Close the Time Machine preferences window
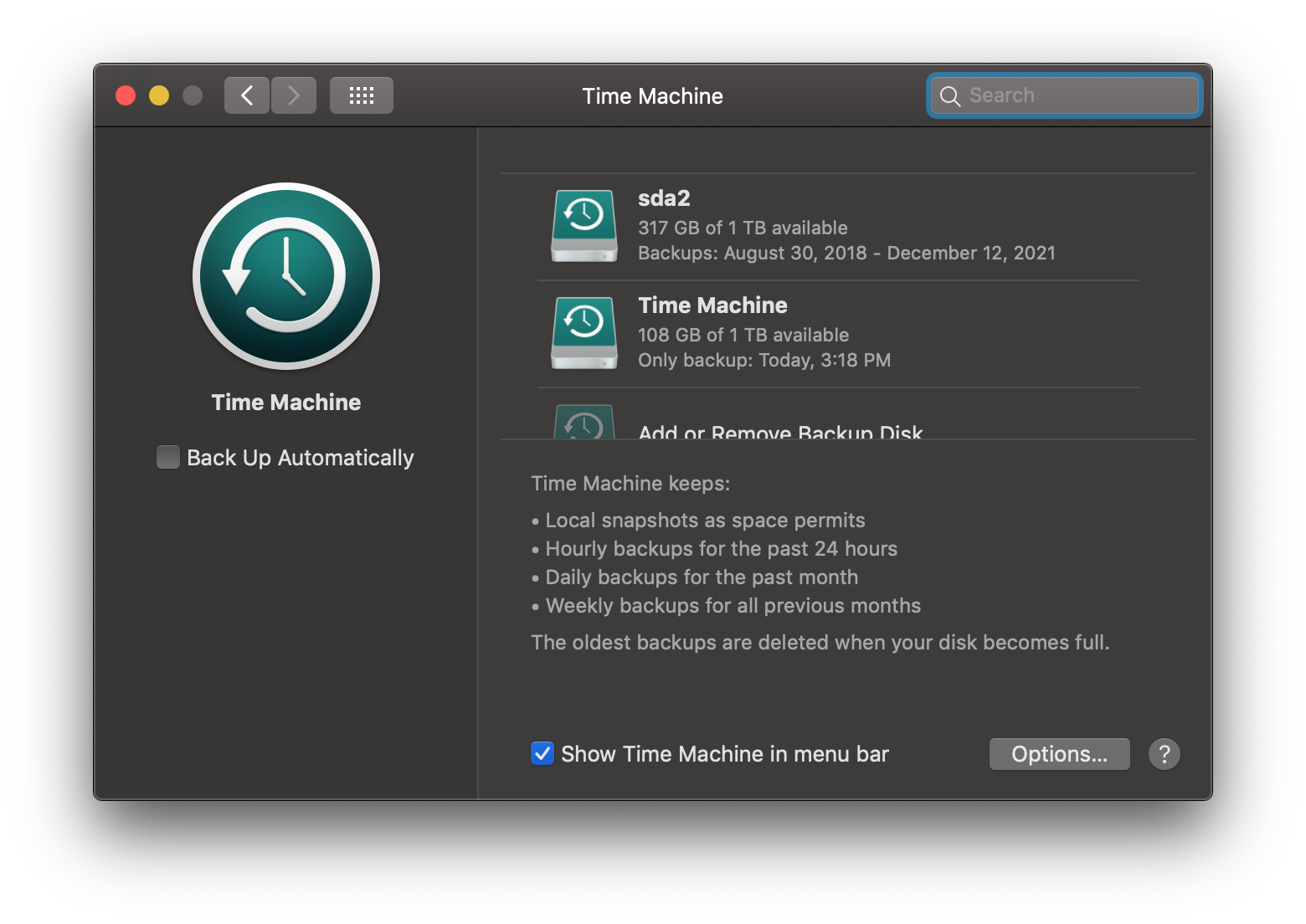 [x=126, y=95]
